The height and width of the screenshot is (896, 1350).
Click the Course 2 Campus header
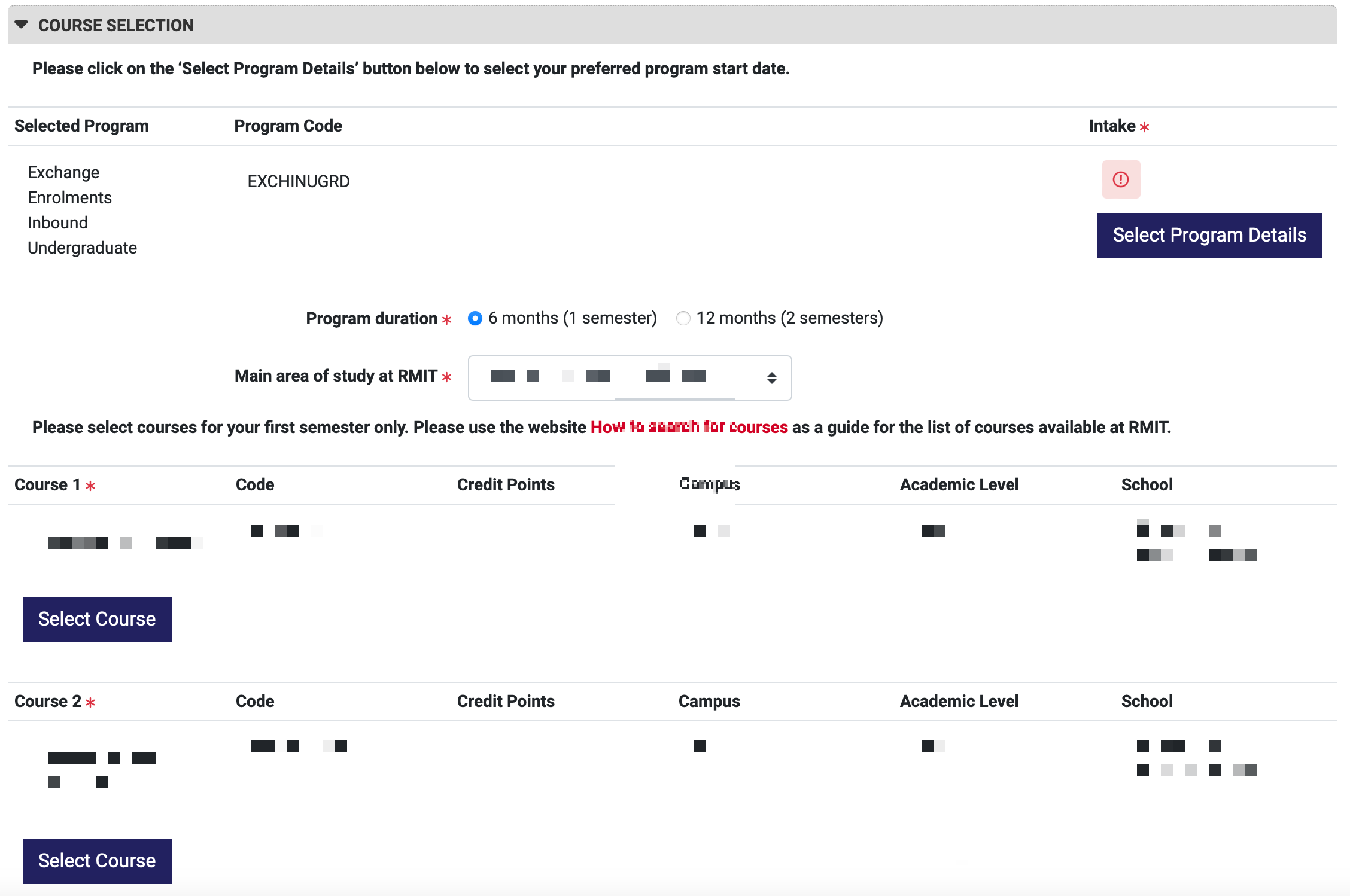(x=709, y=701)
